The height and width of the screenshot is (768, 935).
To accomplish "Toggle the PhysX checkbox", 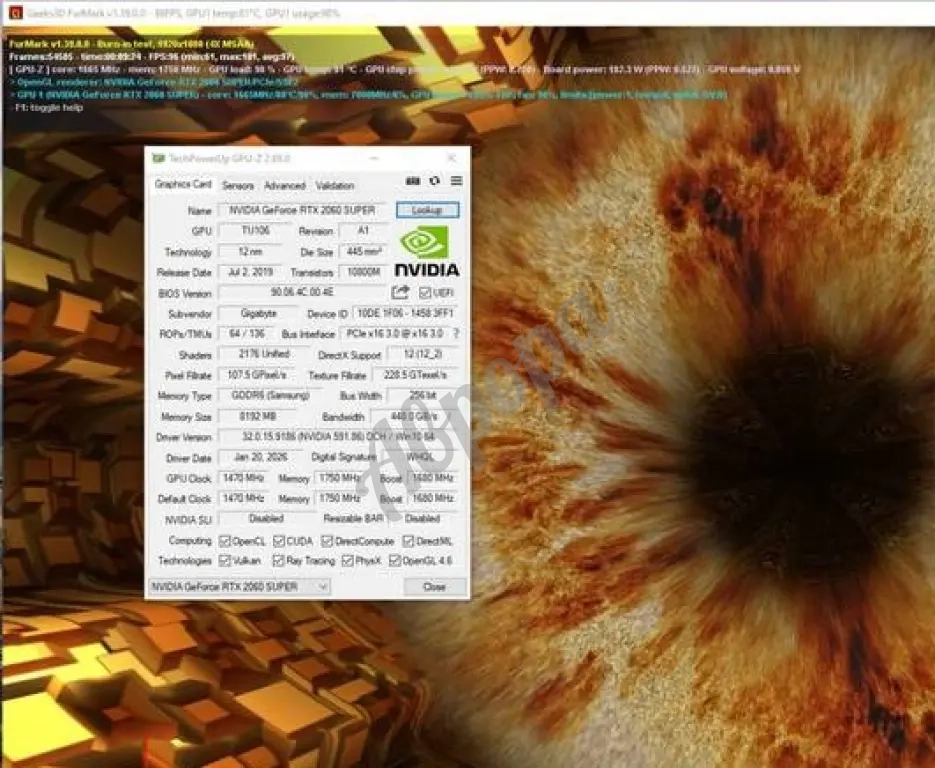I will coord(348,560).
